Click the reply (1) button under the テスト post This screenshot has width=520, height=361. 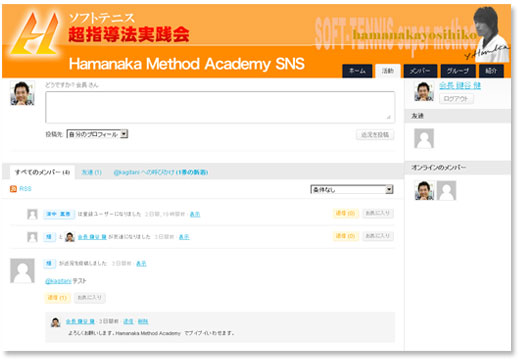click(x=57, y=298)
